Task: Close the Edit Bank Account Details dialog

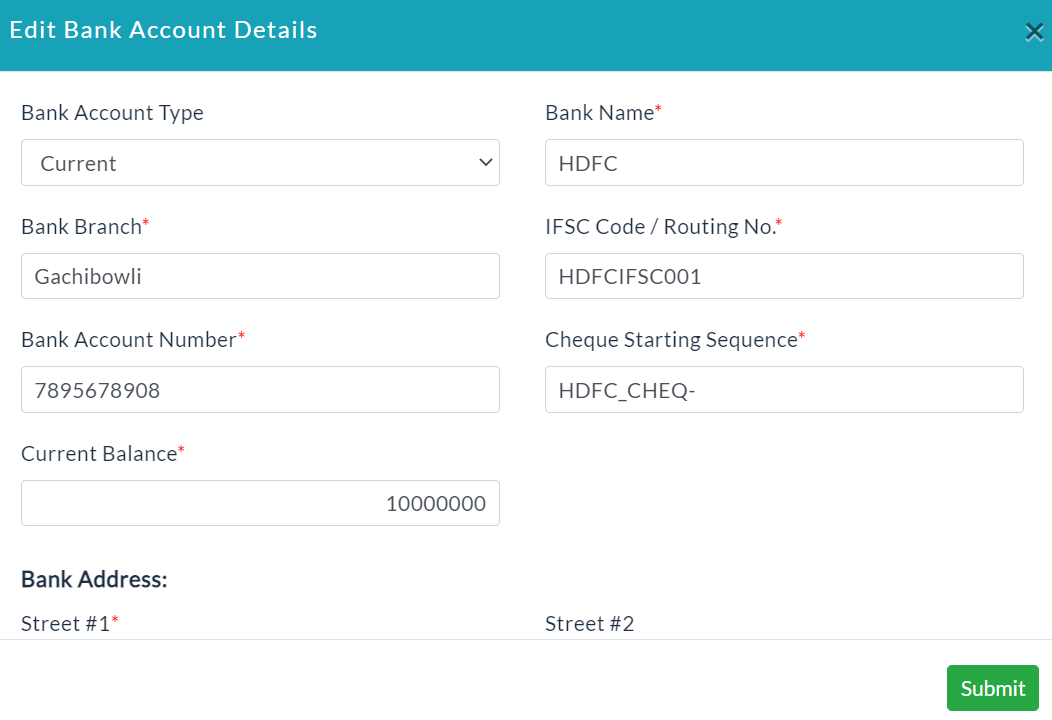Action: click(x=1034, y=32)
